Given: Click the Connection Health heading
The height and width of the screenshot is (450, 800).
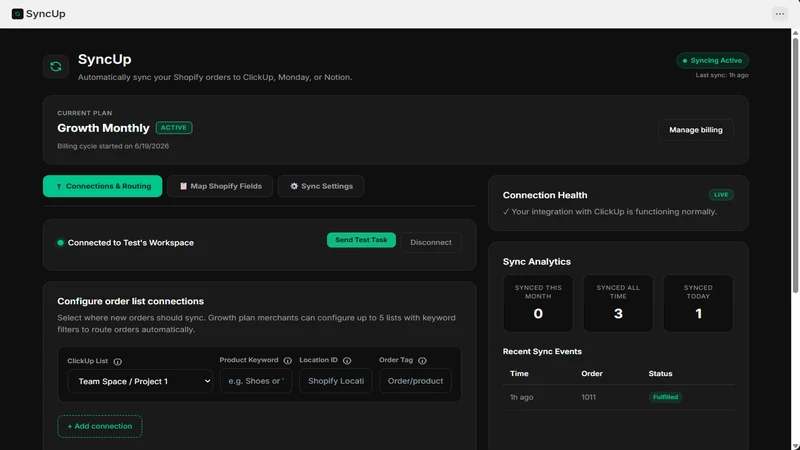Looking at the screenshot, I should coord(545,195).
